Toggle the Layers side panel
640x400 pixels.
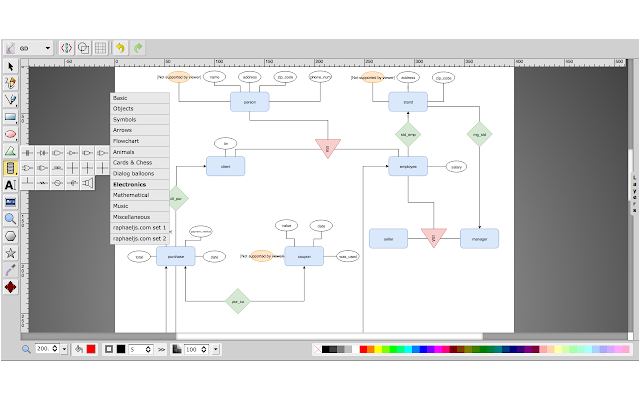635,193
